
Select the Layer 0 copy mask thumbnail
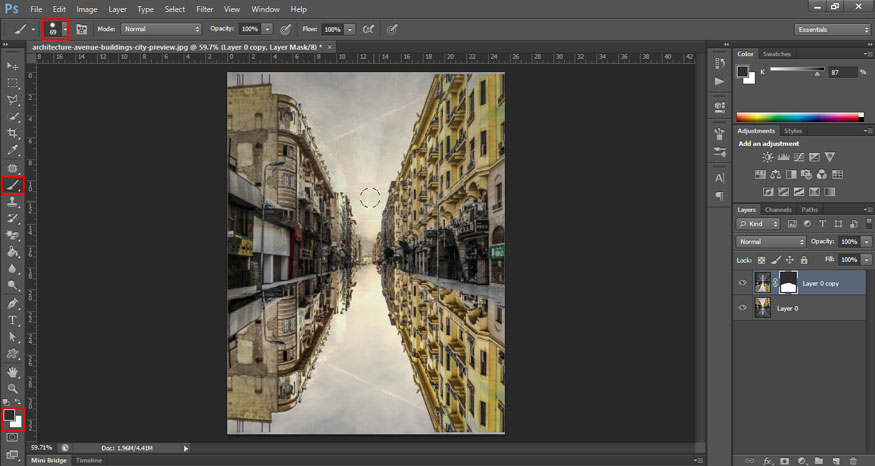(788, 283)
